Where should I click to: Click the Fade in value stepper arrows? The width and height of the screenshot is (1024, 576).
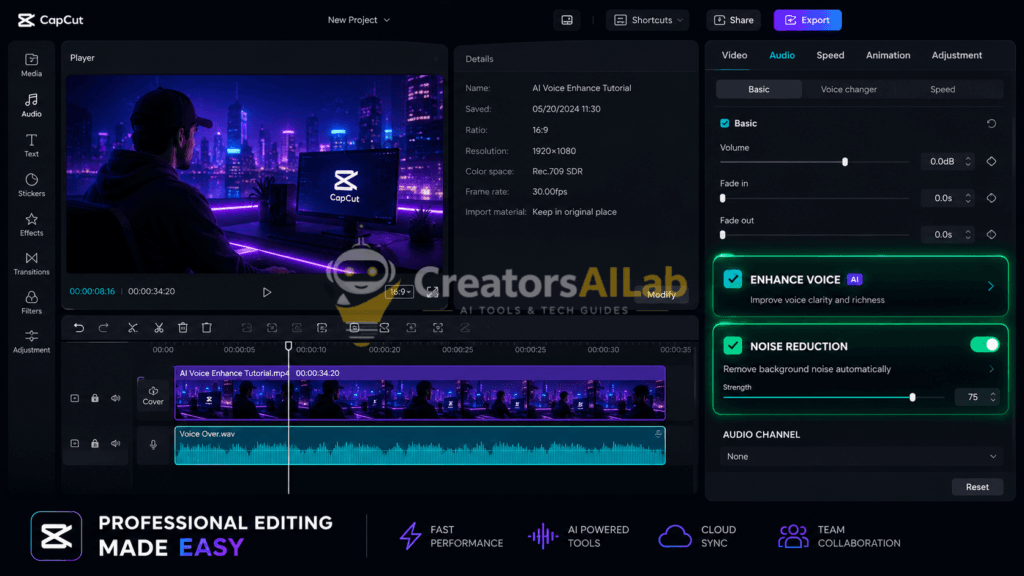click(968, 198)
